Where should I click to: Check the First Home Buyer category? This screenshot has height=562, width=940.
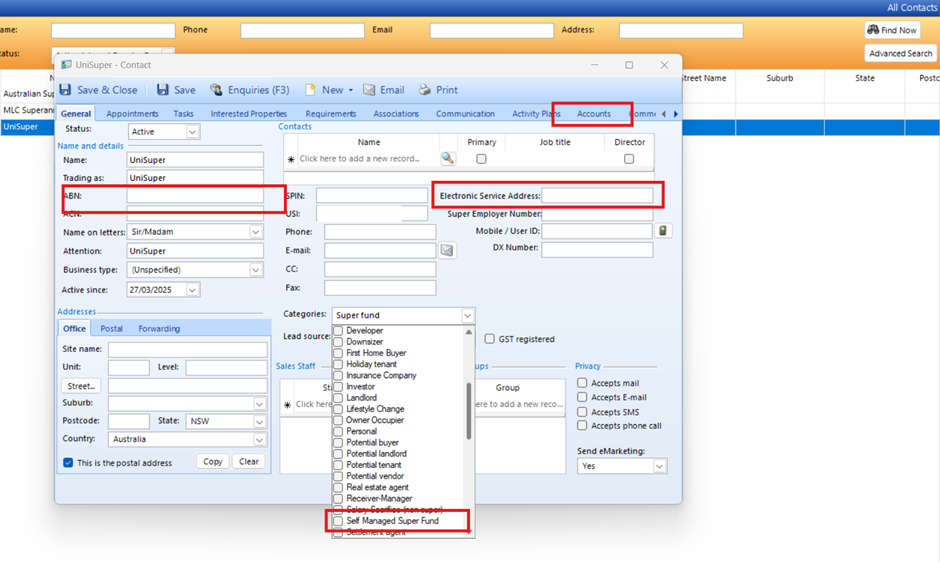pyautogui.click(x=338, y=353)
